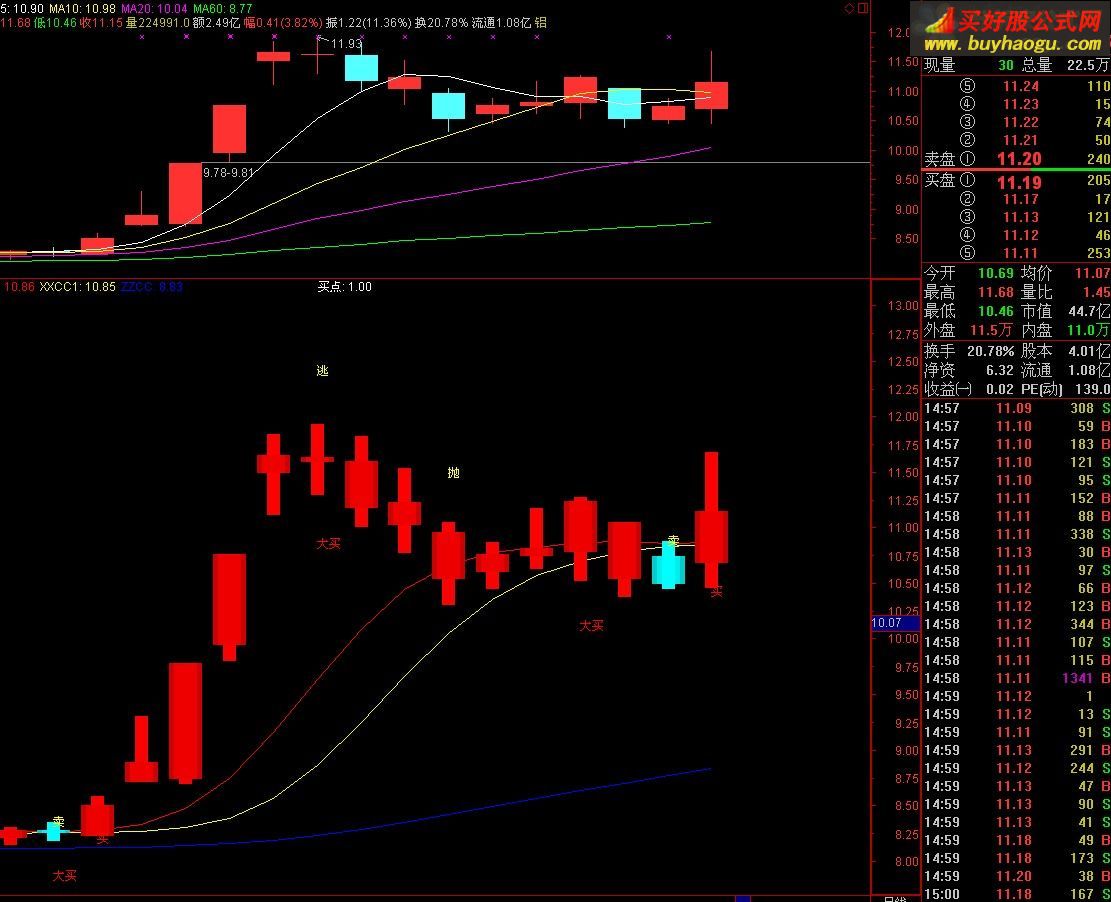
Task: Click the 9.78-9.81 gap label
Action: 227,172
